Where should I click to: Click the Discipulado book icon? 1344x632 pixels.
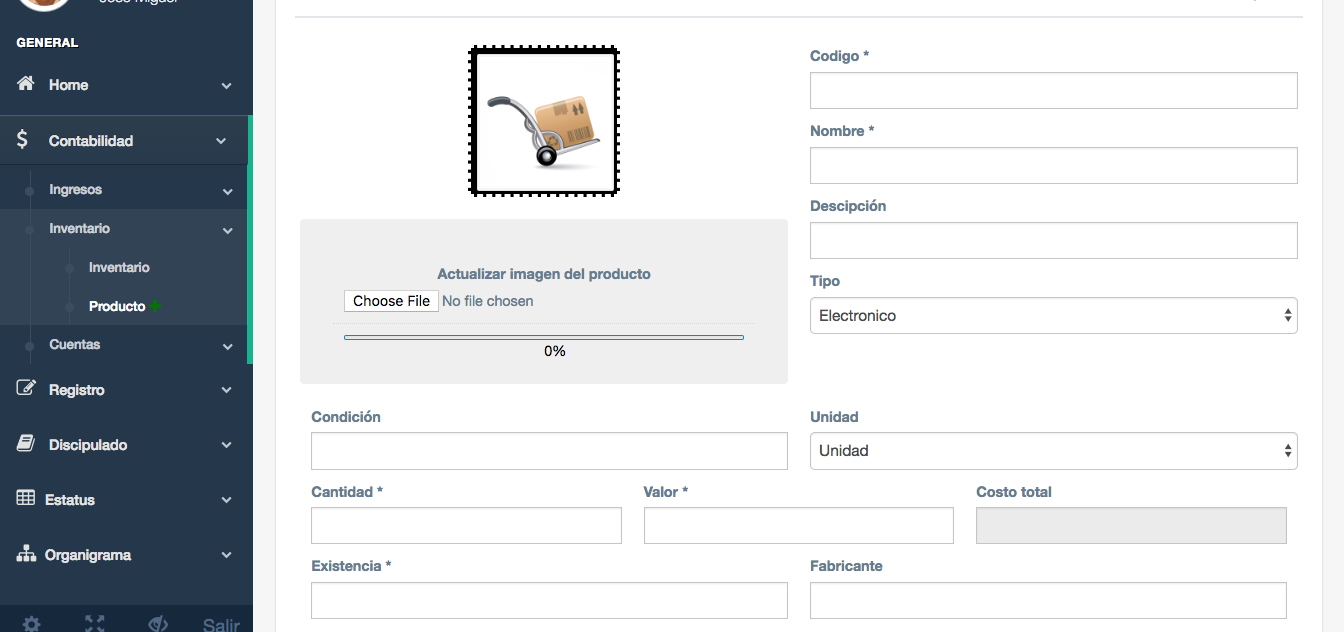(x=26, y=443)
